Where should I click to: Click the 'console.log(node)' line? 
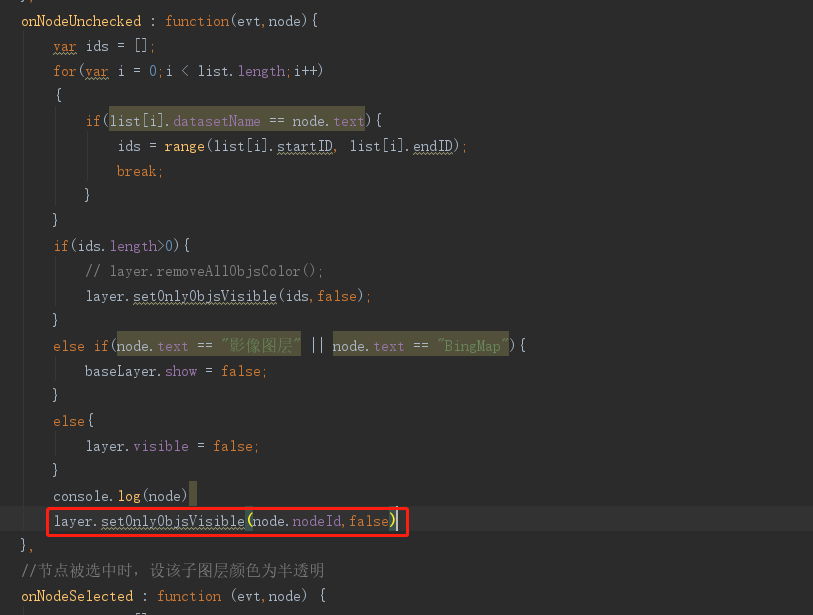[120, 496]
